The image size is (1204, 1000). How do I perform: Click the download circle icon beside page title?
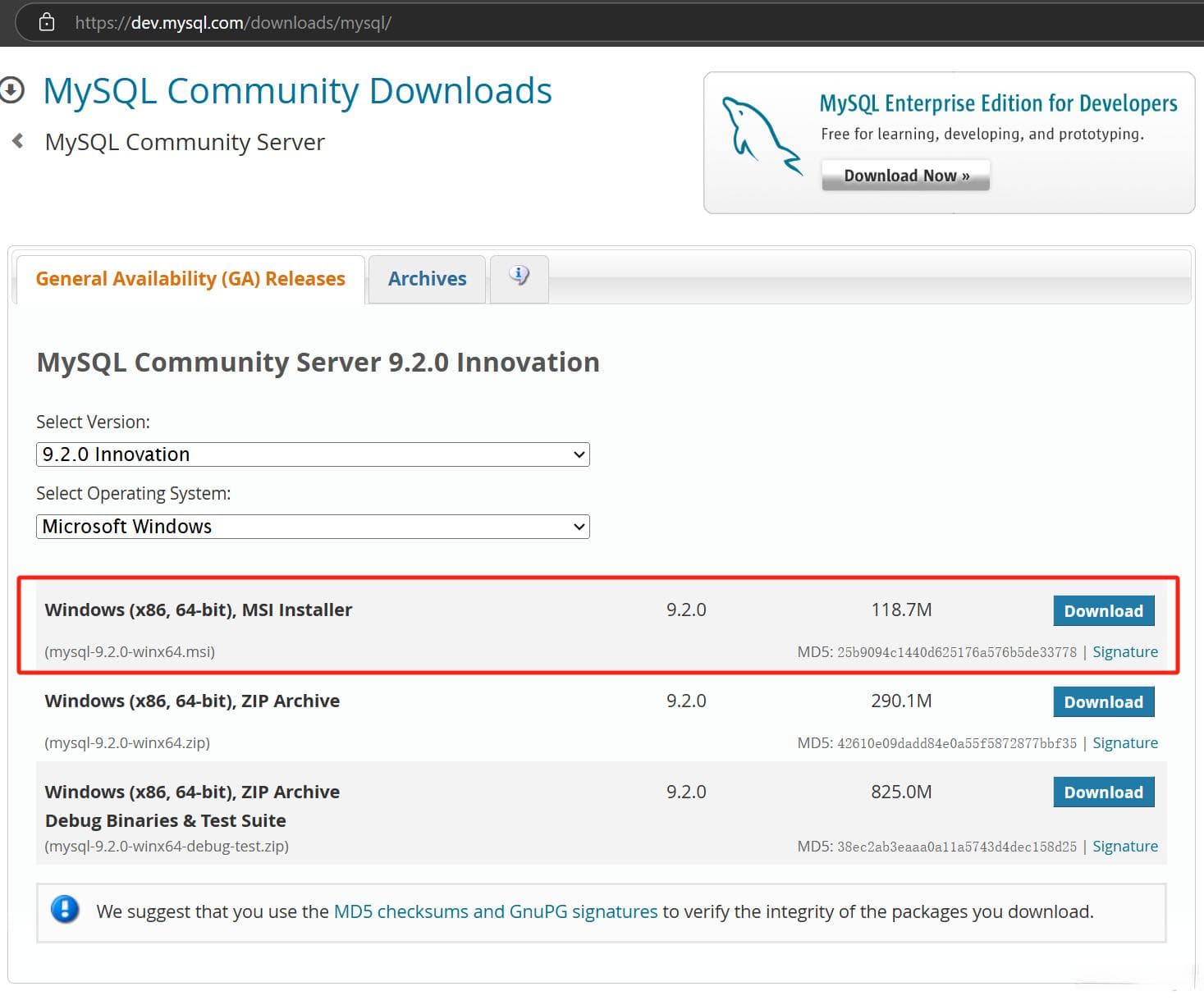11,90
